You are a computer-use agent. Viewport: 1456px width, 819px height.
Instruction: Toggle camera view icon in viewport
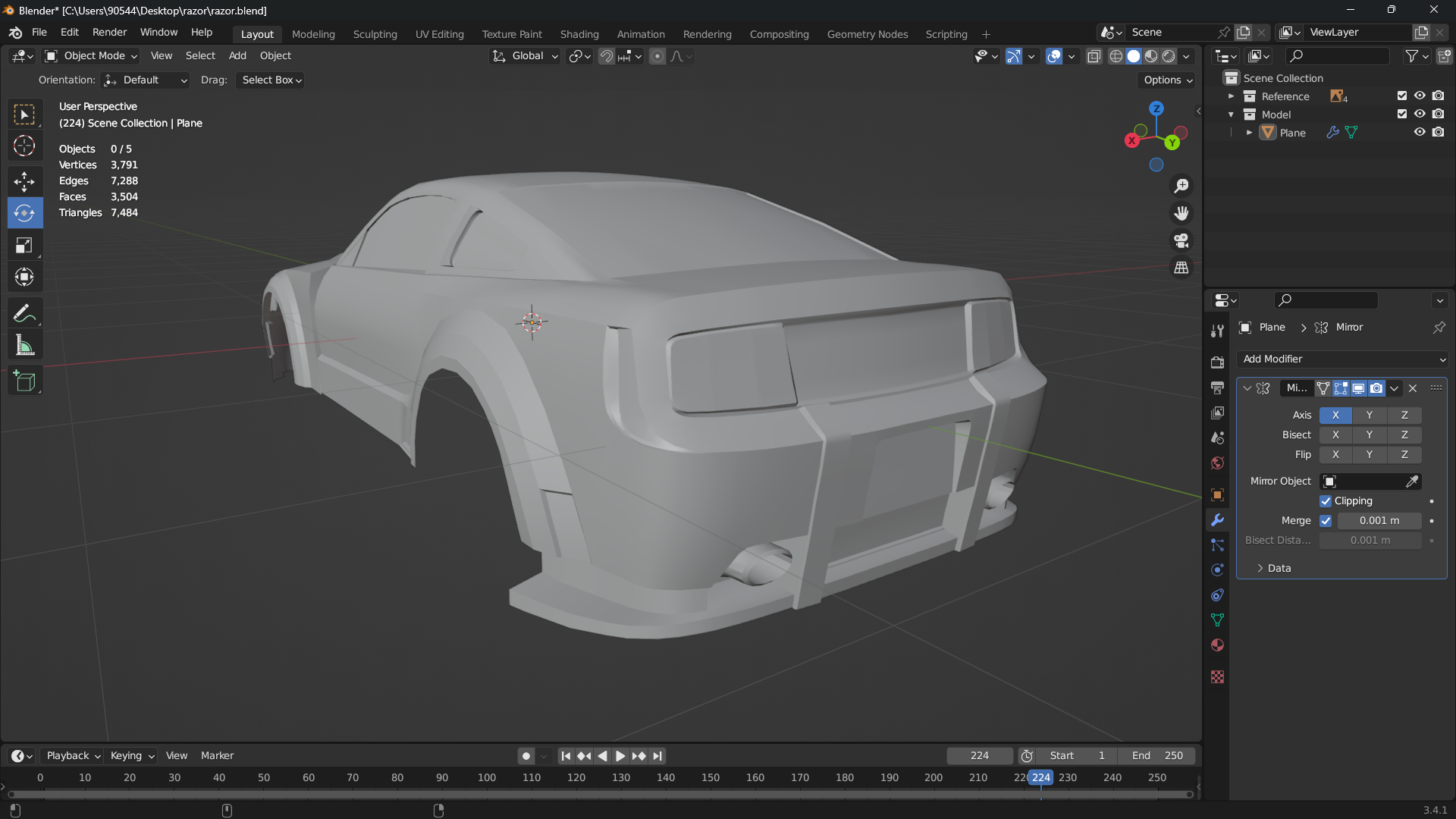(x=1181, y=240)
